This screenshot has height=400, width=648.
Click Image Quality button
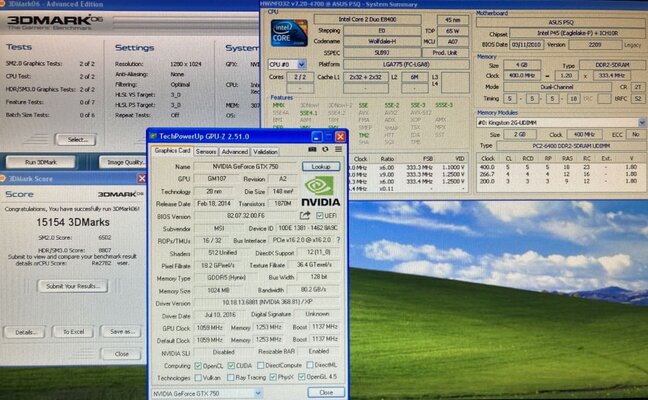tap(124, 162)
